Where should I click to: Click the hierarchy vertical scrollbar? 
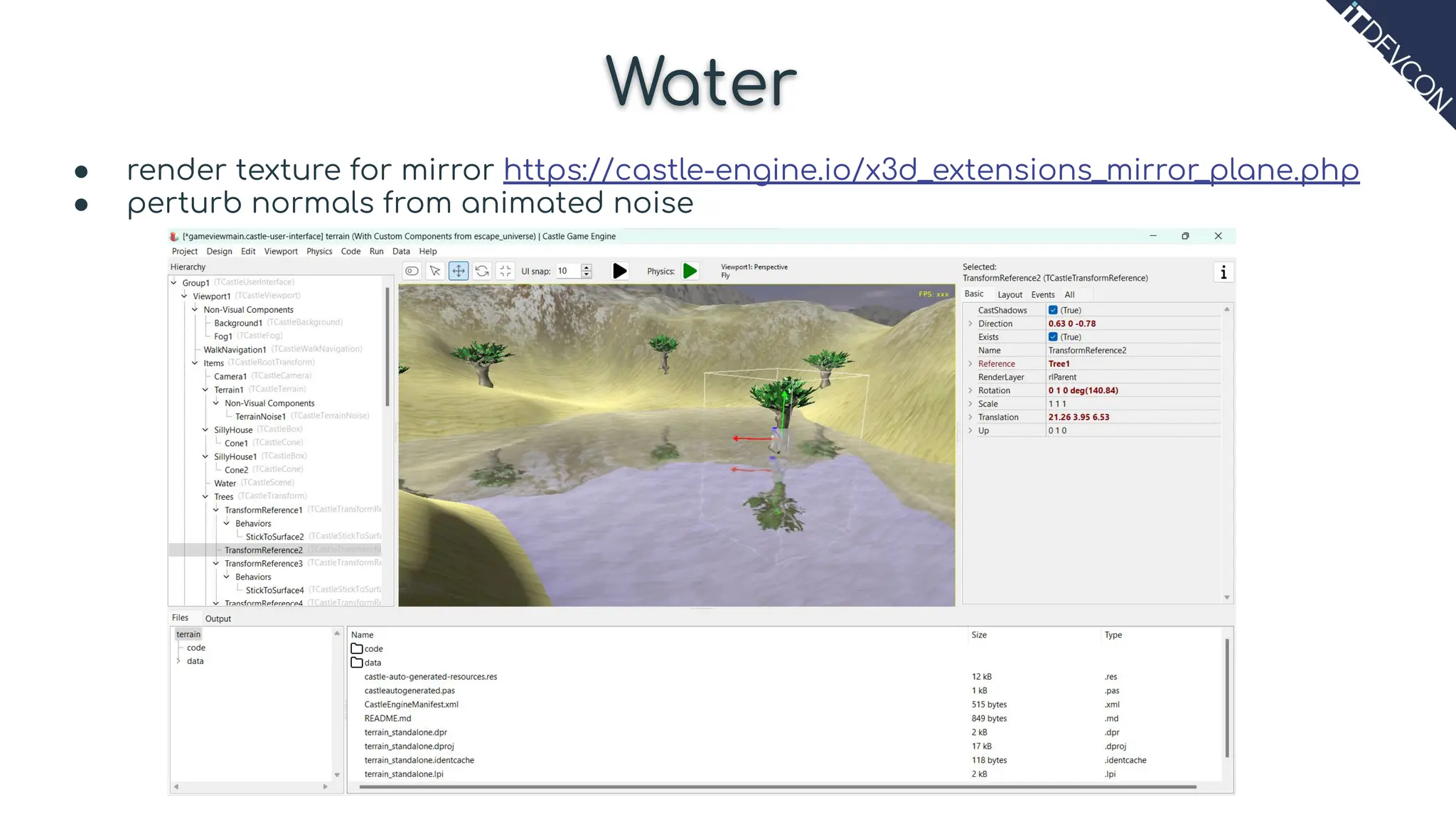[x=387, y=347]
